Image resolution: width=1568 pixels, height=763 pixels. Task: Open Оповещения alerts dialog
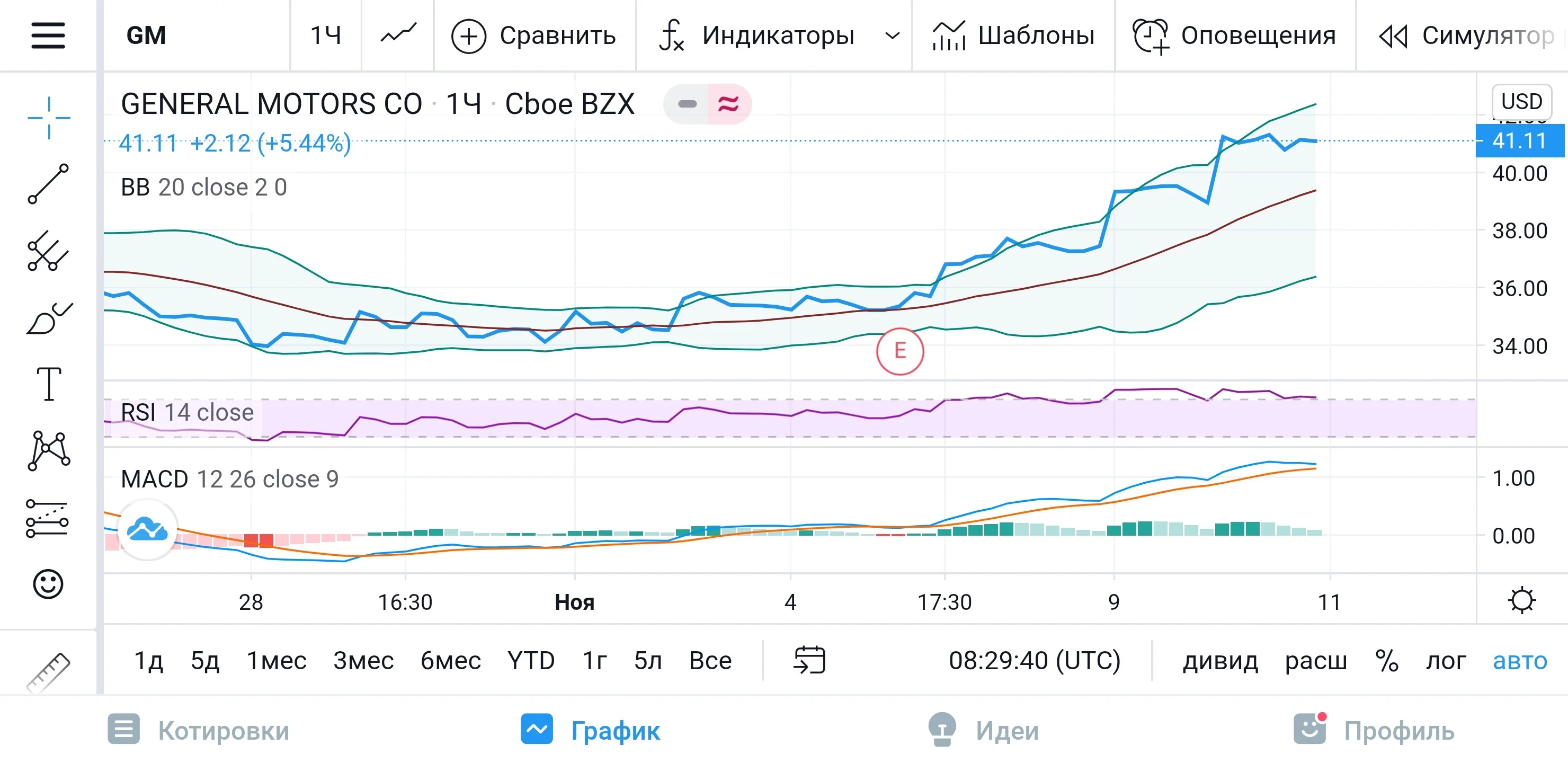coord(1234,36)
